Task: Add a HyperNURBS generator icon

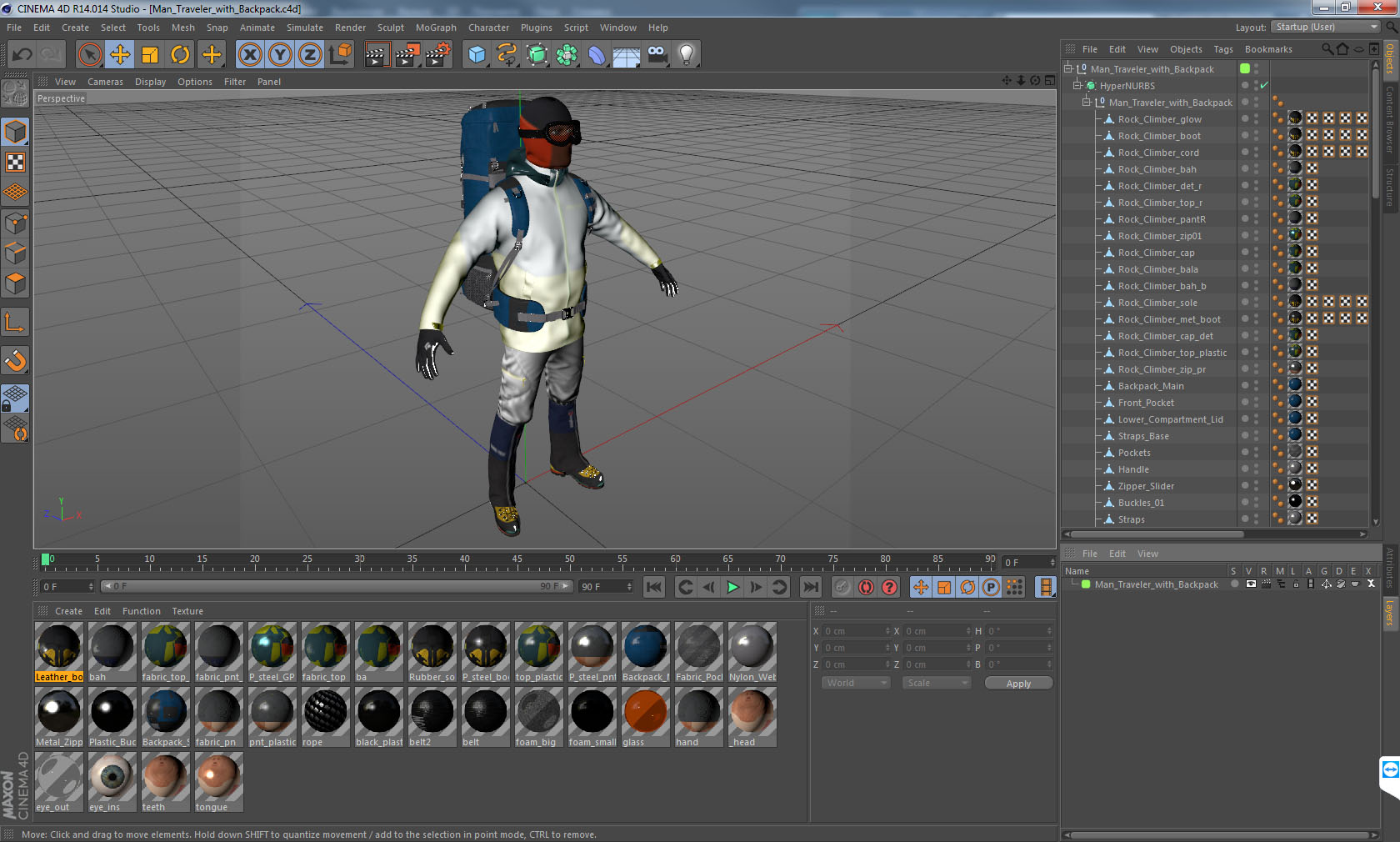Action: pyautogui.click(x=537, y=55)
